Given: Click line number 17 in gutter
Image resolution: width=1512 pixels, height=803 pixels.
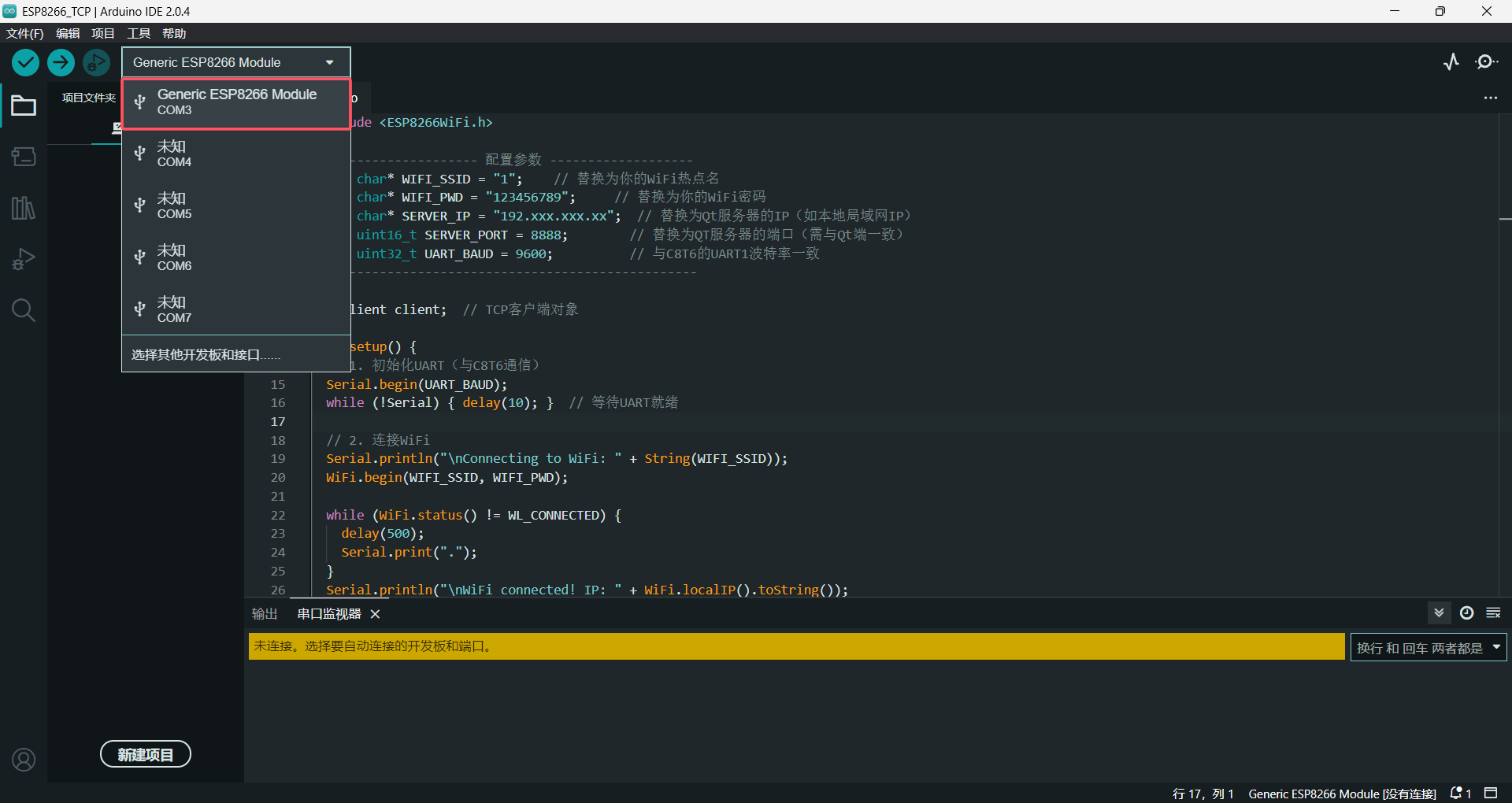Looking at the screenshot, I should [278, 421].
